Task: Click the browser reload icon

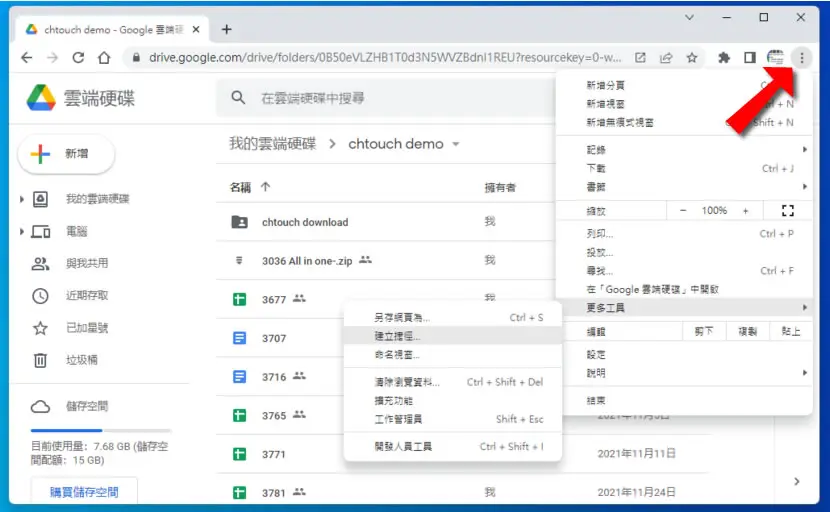Action: click(78, 58)
